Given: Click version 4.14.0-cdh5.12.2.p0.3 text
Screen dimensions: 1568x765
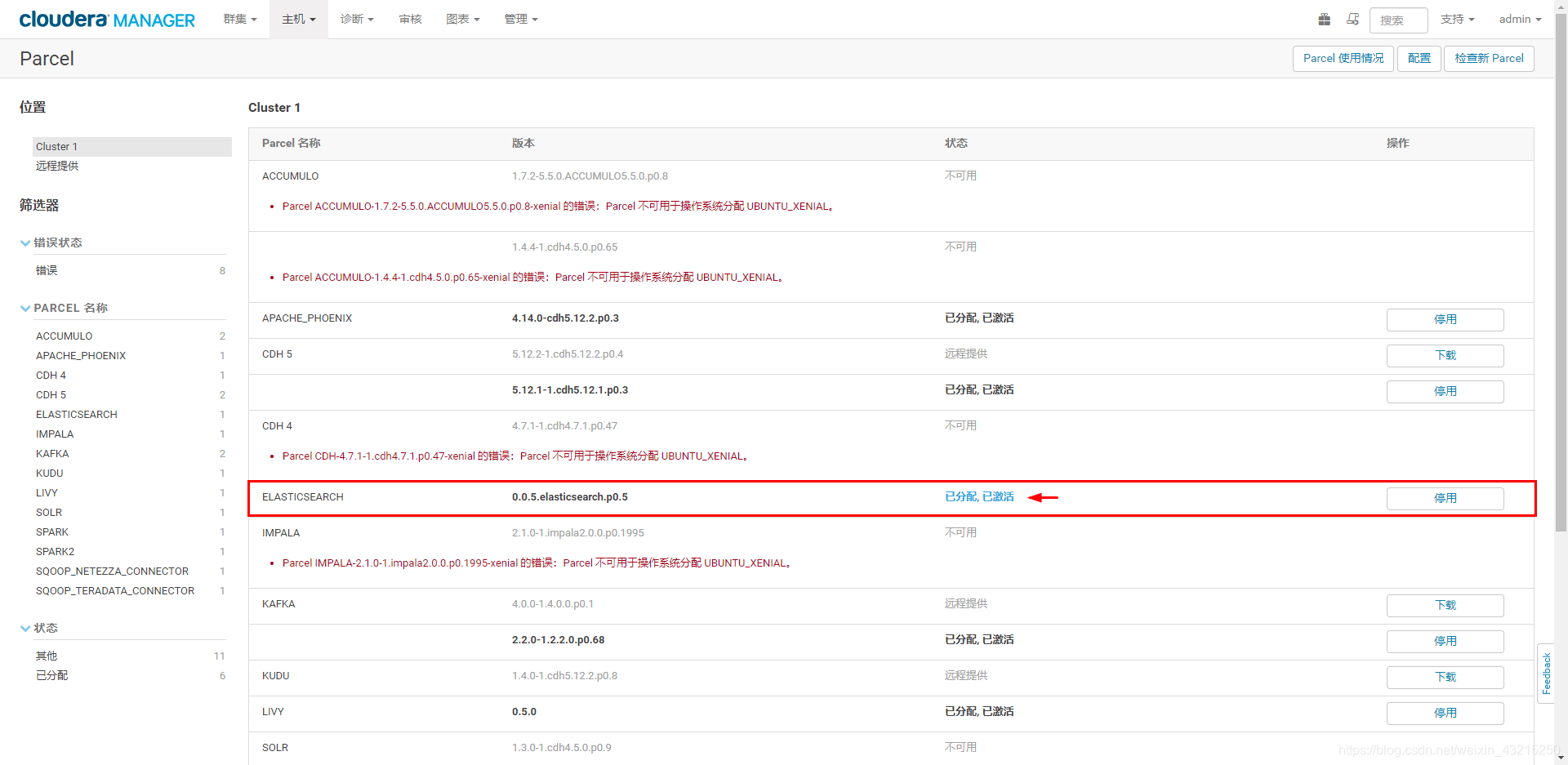Looking at the screenshot, I should pyautogui.click(x=565, y=318).
